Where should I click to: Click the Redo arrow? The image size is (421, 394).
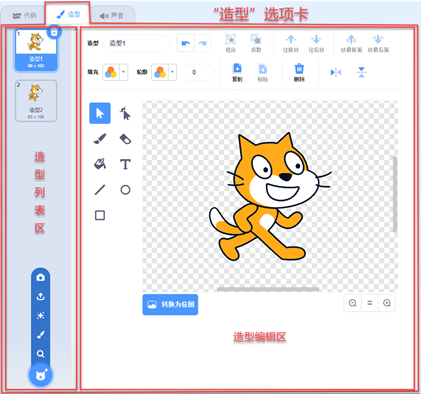(x=203, y=43)
